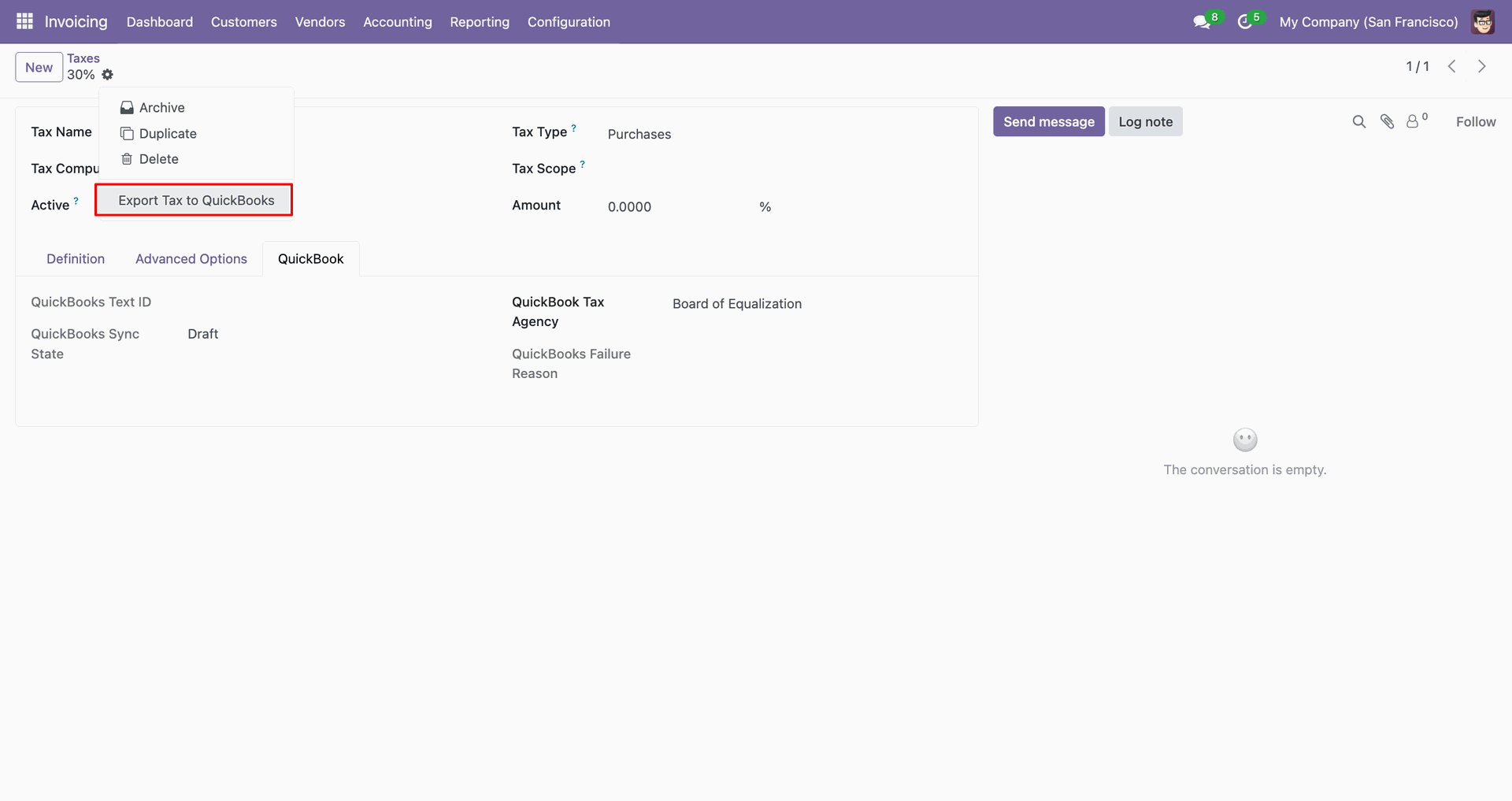Screen dimensions: 1512x801
Task: Open the gear actions menu beside 30%
Action: [108, 75]
